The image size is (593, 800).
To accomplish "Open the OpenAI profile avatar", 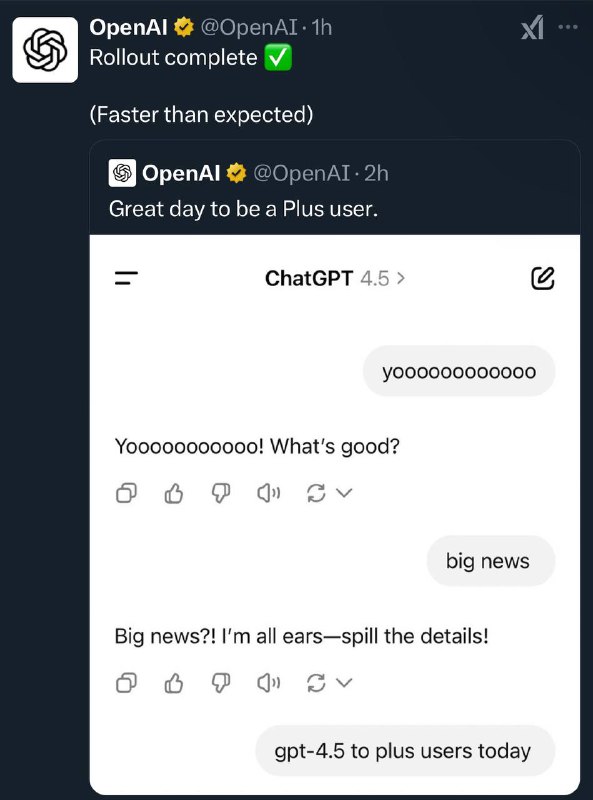I will point(45,49).
